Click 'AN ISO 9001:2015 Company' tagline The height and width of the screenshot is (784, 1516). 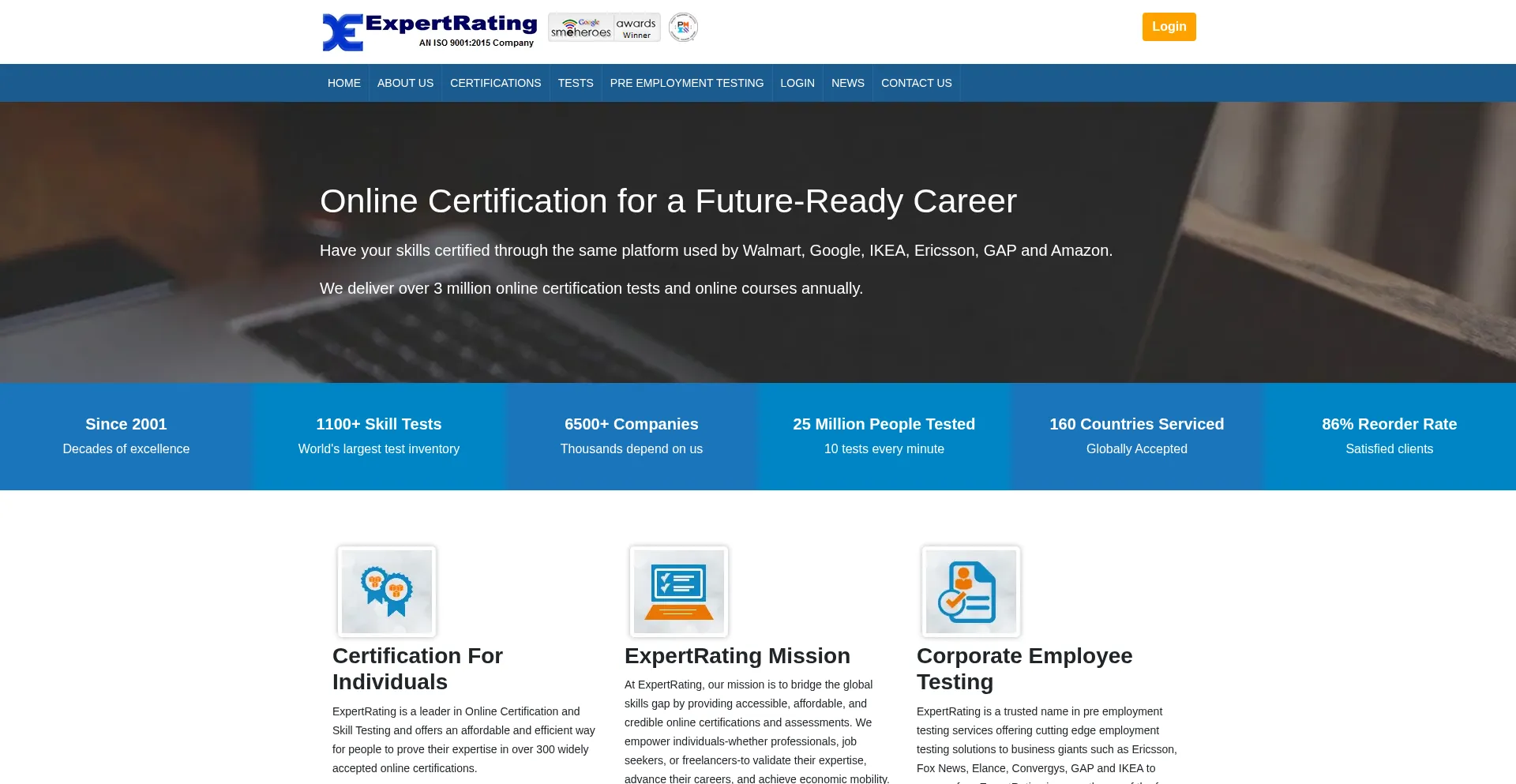[476, 43]
